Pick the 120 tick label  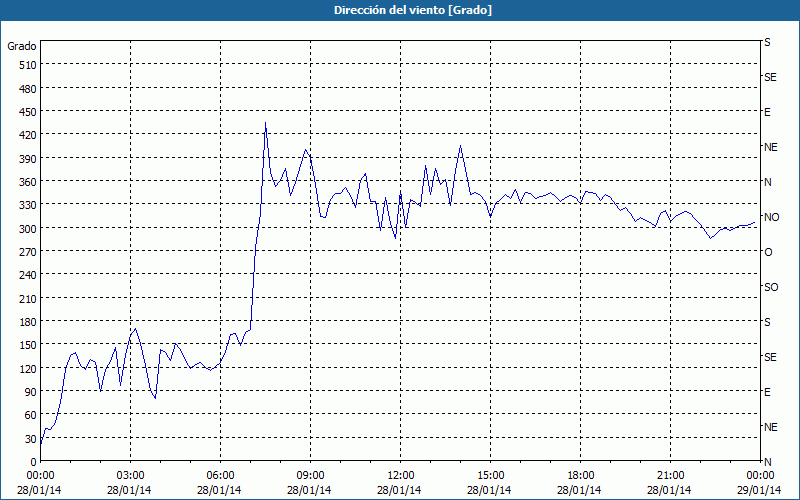click(x=28, y=369)
